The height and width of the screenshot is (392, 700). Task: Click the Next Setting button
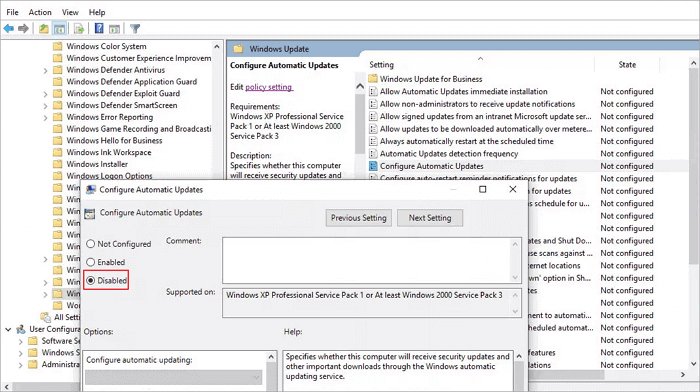point(430,218)
